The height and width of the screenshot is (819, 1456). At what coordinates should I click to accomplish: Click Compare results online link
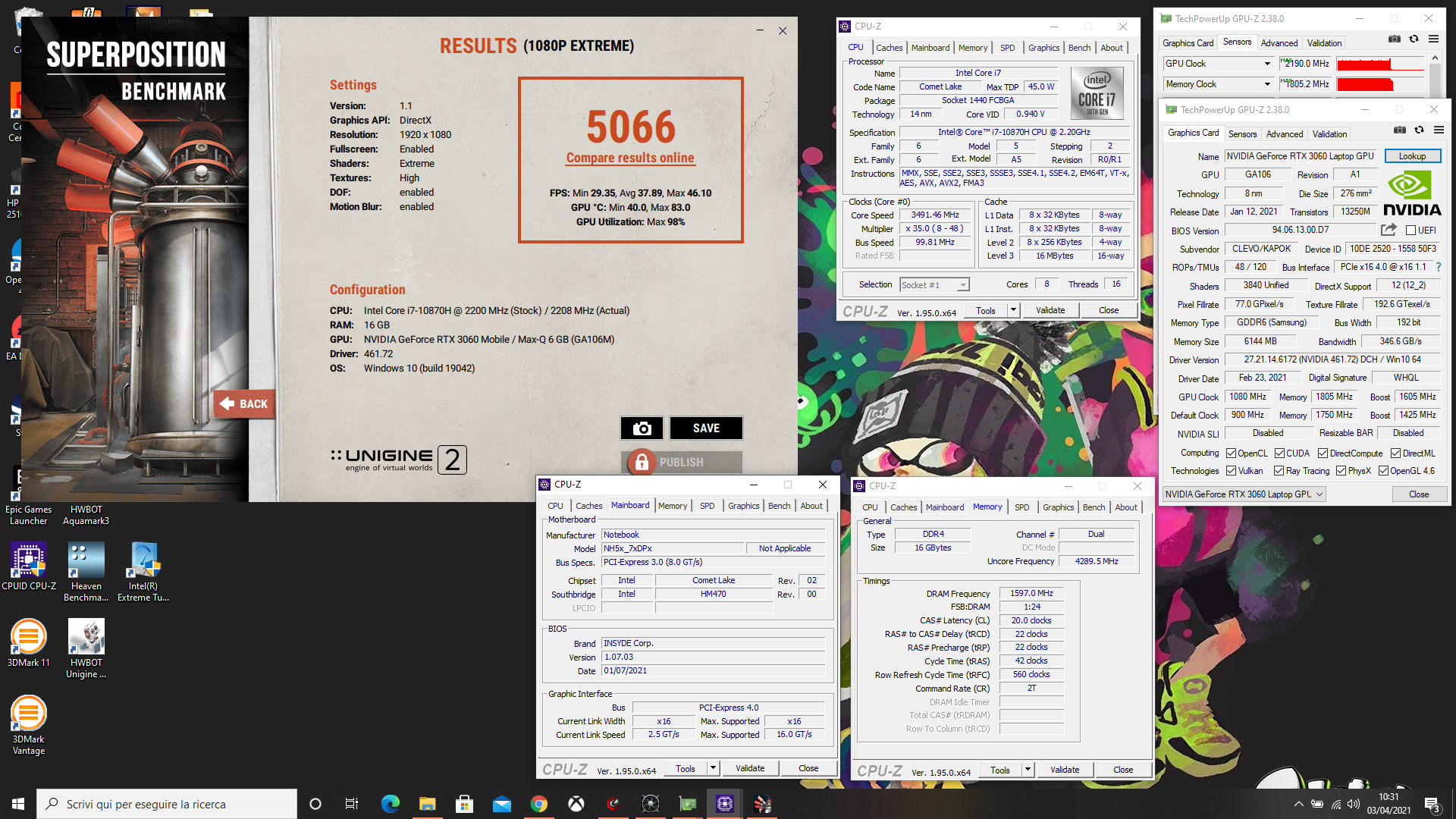(630, 158)
